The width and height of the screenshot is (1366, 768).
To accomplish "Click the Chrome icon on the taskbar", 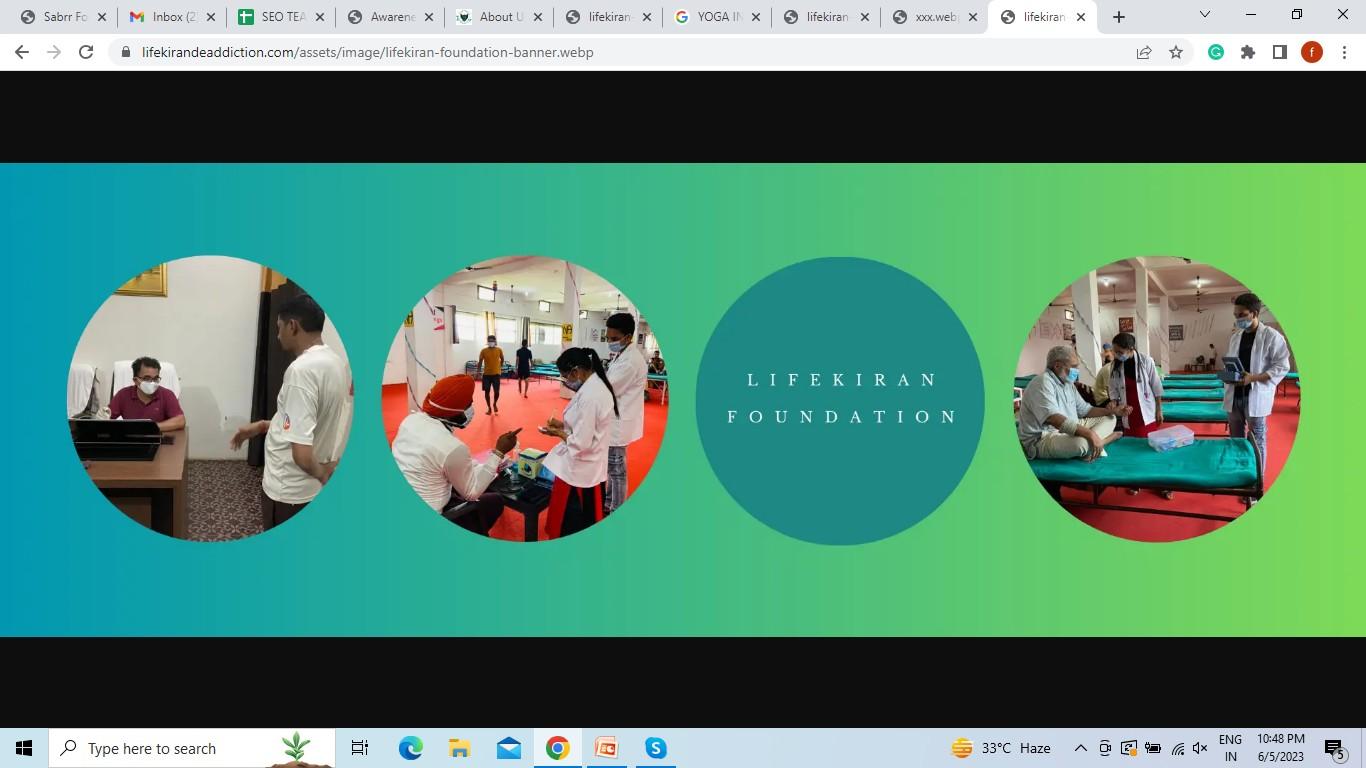I will pyautogui.click(x=558, y=748).
